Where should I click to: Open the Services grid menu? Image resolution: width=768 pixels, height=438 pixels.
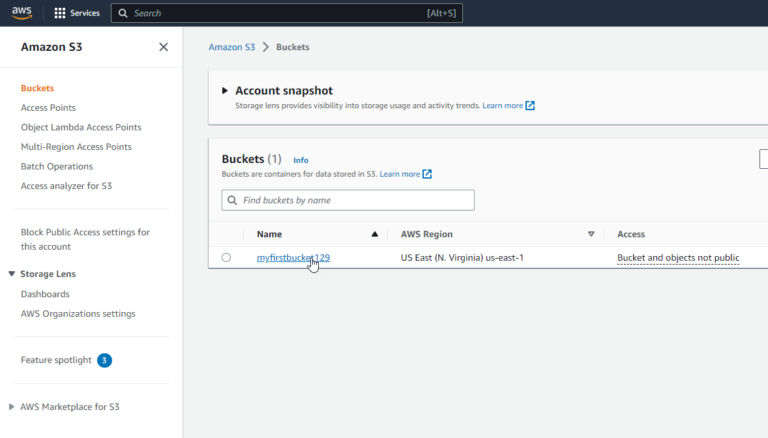click(60, 13)
